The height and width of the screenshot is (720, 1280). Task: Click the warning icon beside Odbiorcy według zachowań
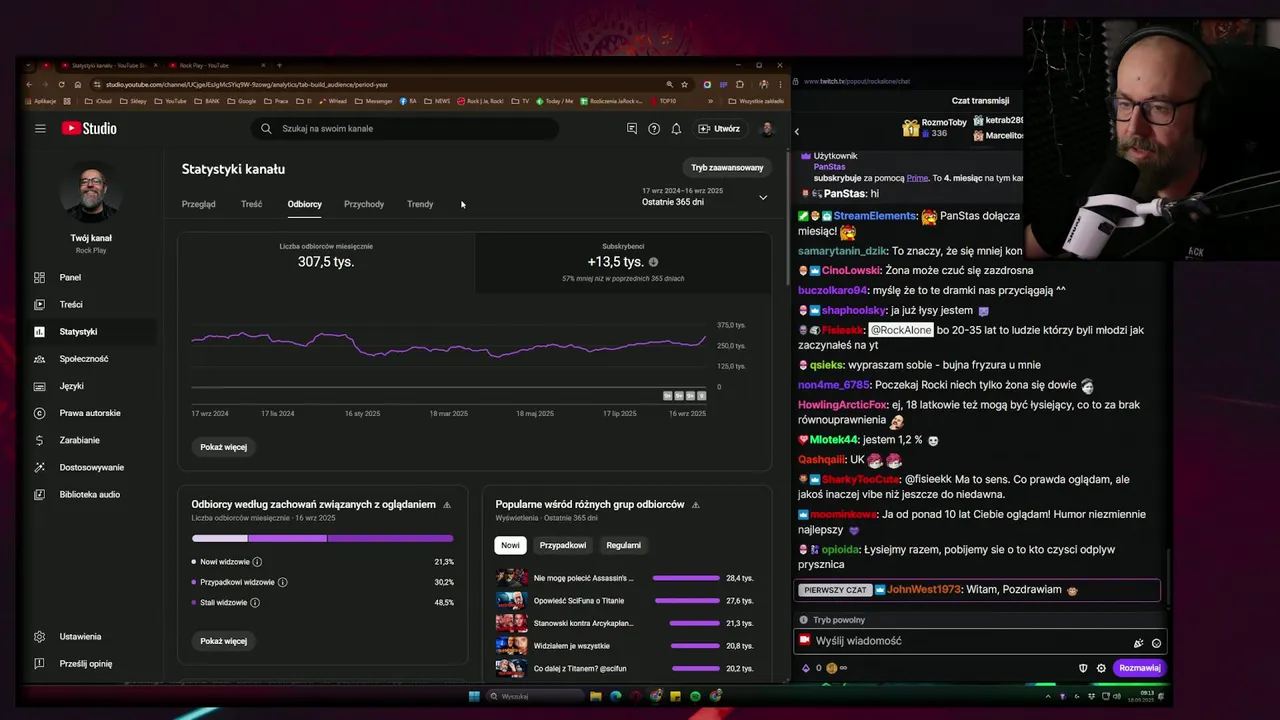click(x=447, y=505)
